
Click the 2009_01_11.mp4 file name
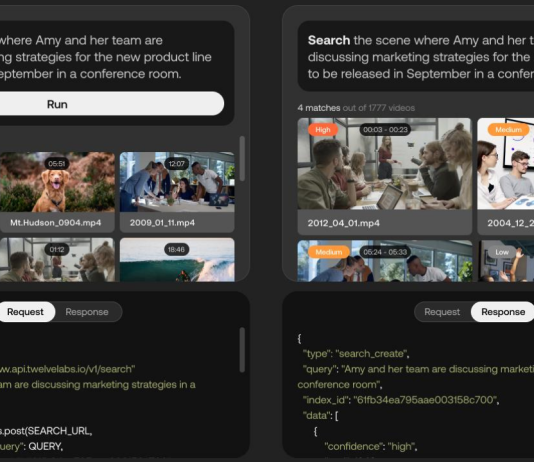162,223
